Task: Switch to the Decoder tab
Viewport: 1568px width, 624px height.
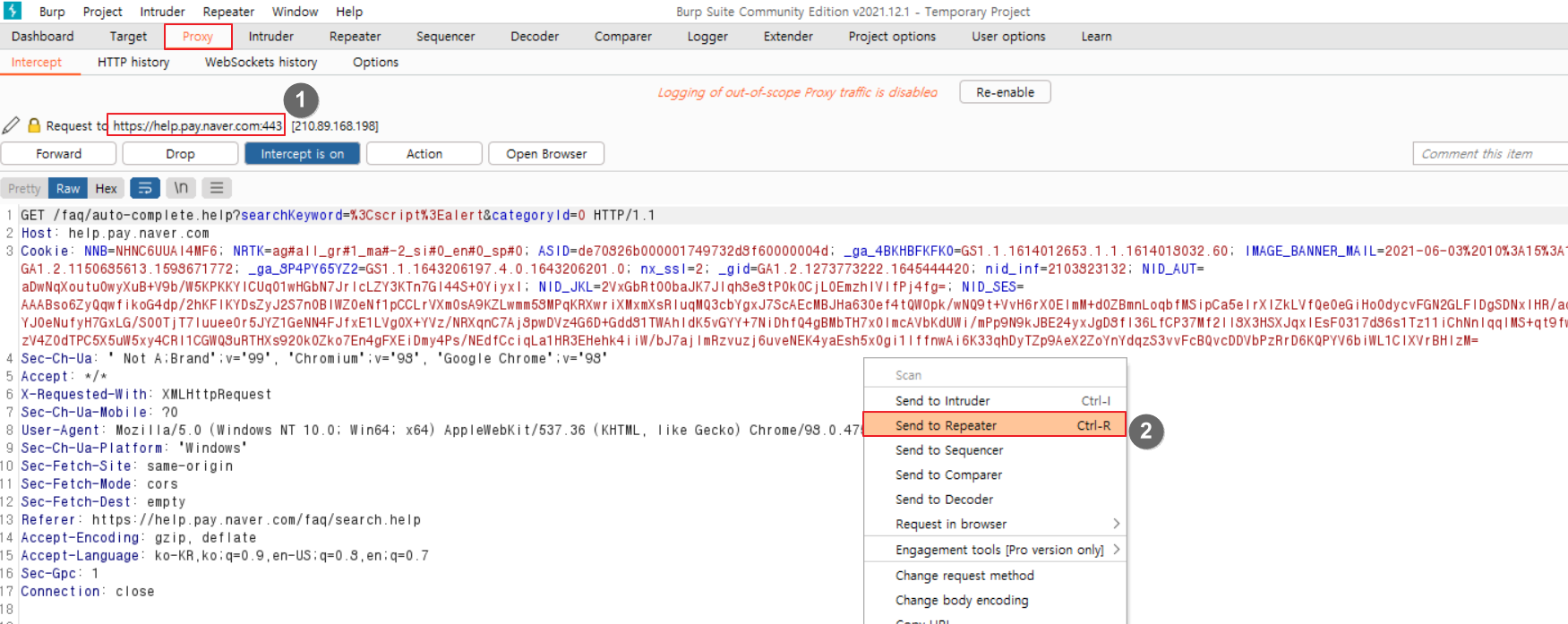Action: pos(535,37)
